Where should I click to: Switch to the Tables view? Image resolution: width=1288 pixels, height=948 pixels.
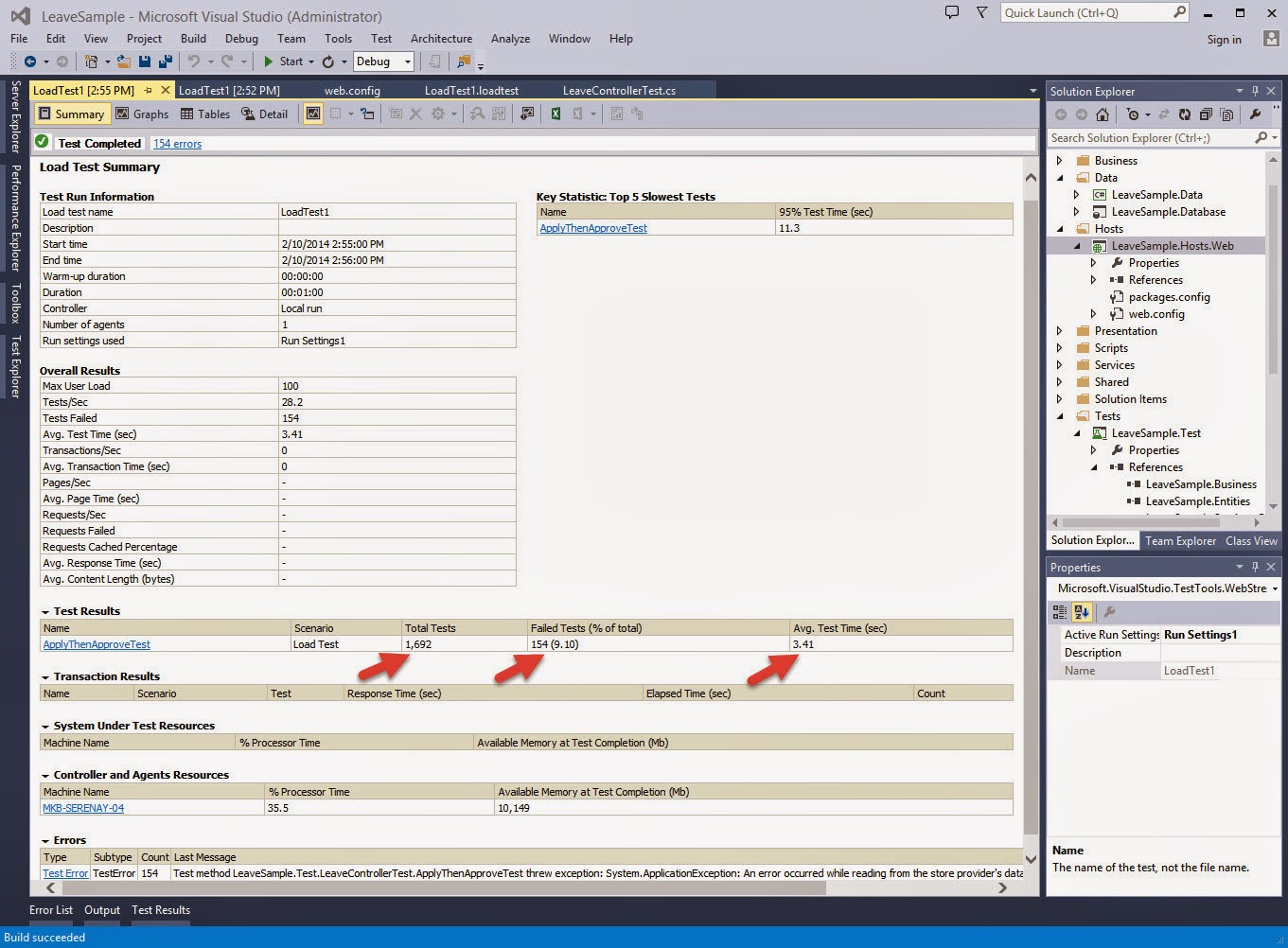205,114
